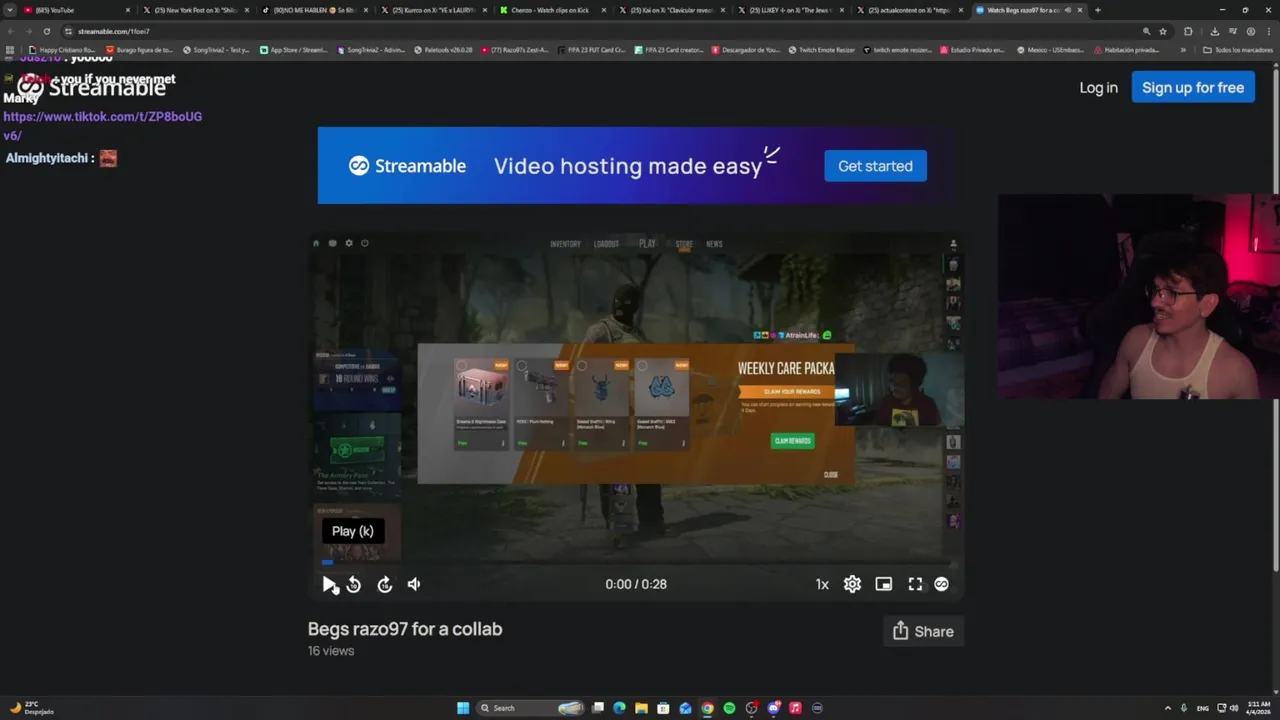Reload the current page
The height and width of the screenshot is (720, 1280).
click(46, 31)
